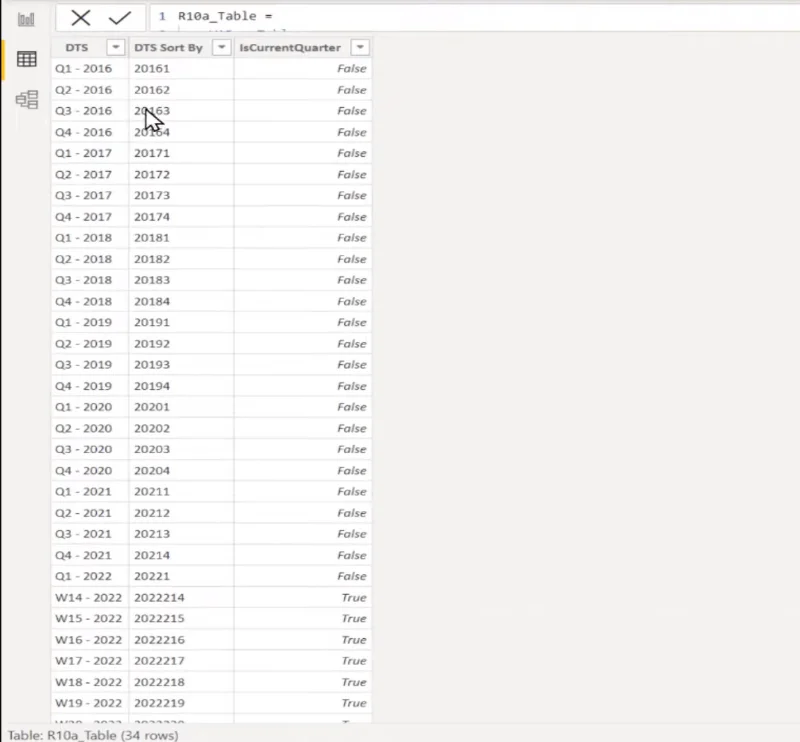The height and width of the screenshot is (742, 800).
Task: Click the Q4 - 2016 cell
Action: pyautogui.click(x=90, y=132)
